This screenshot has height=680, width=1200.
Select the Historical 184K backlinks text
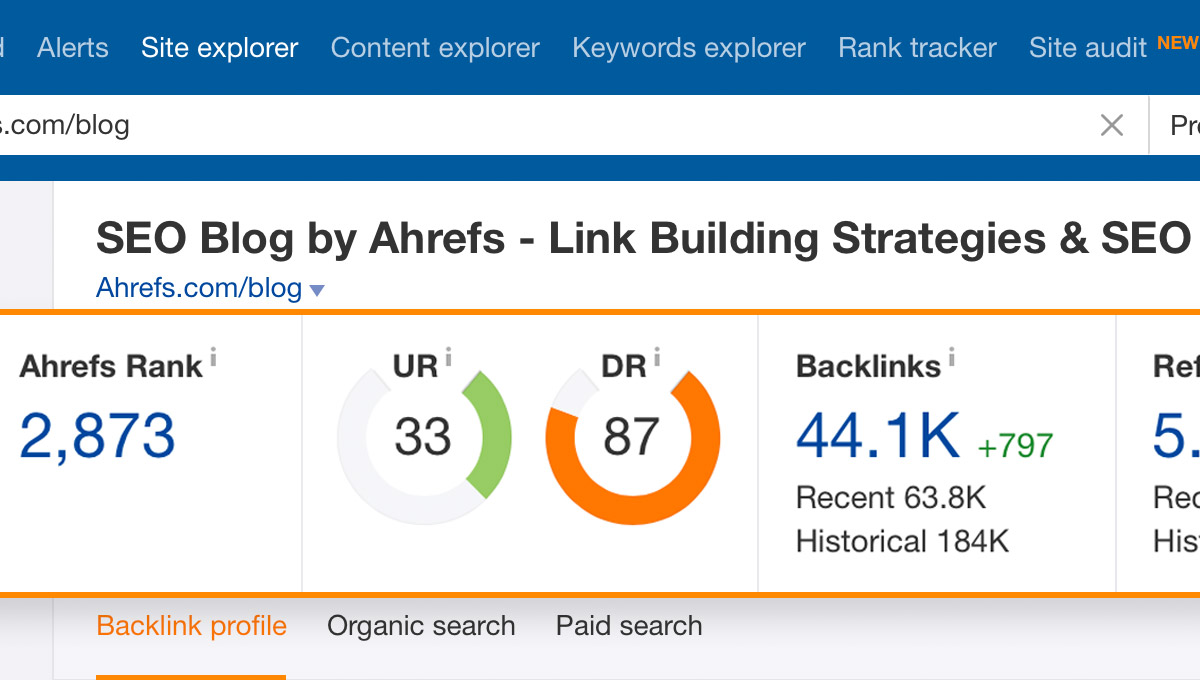(x=902, y=542)
